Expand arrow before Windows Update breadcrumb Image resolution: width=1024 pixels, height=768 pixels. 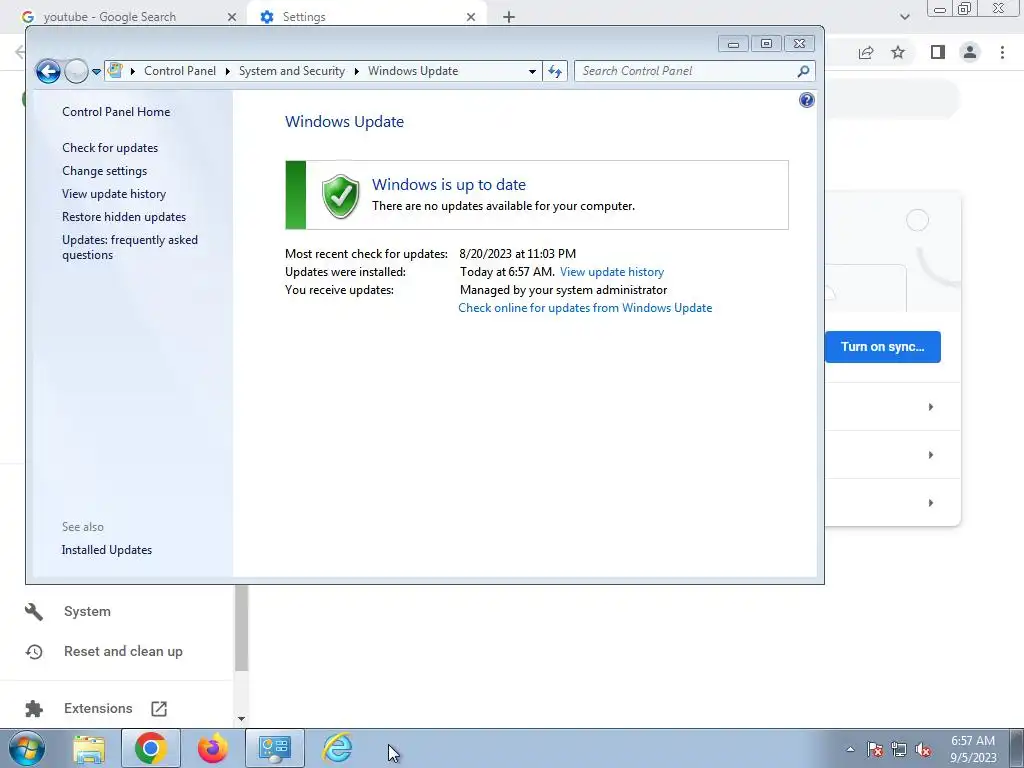click(357, 71)
